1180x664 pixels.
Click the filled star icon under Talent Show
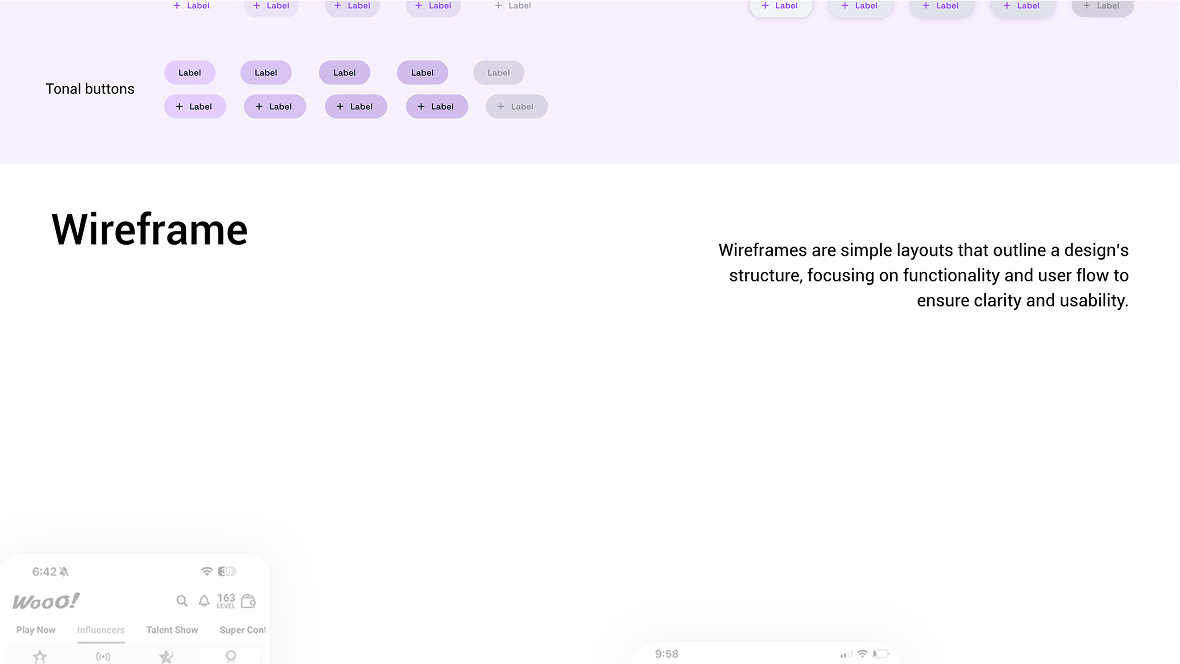[x=166, y=656]
